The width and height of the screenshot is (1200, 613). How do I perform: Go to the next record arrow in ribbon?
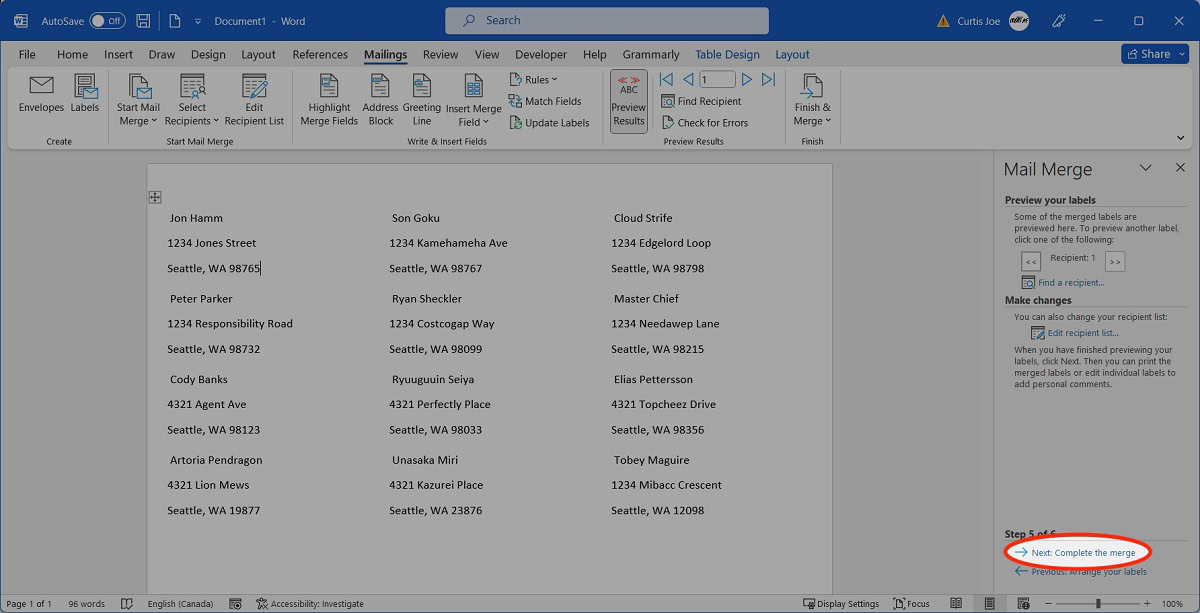[746, 80]
